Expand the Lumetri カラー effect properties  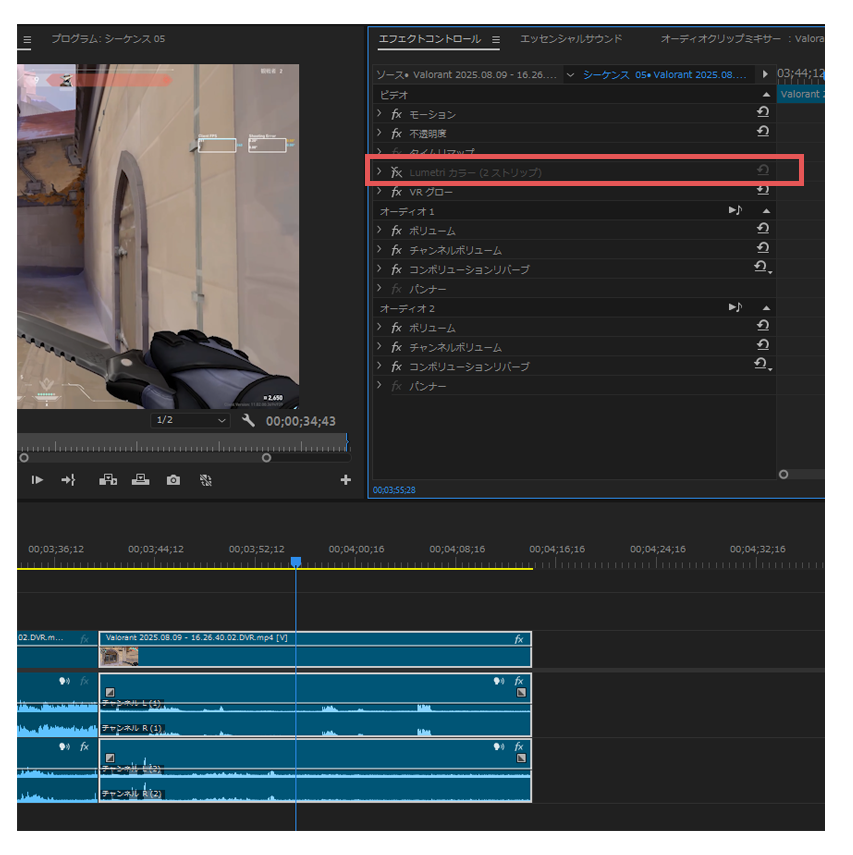pos(379,172)
